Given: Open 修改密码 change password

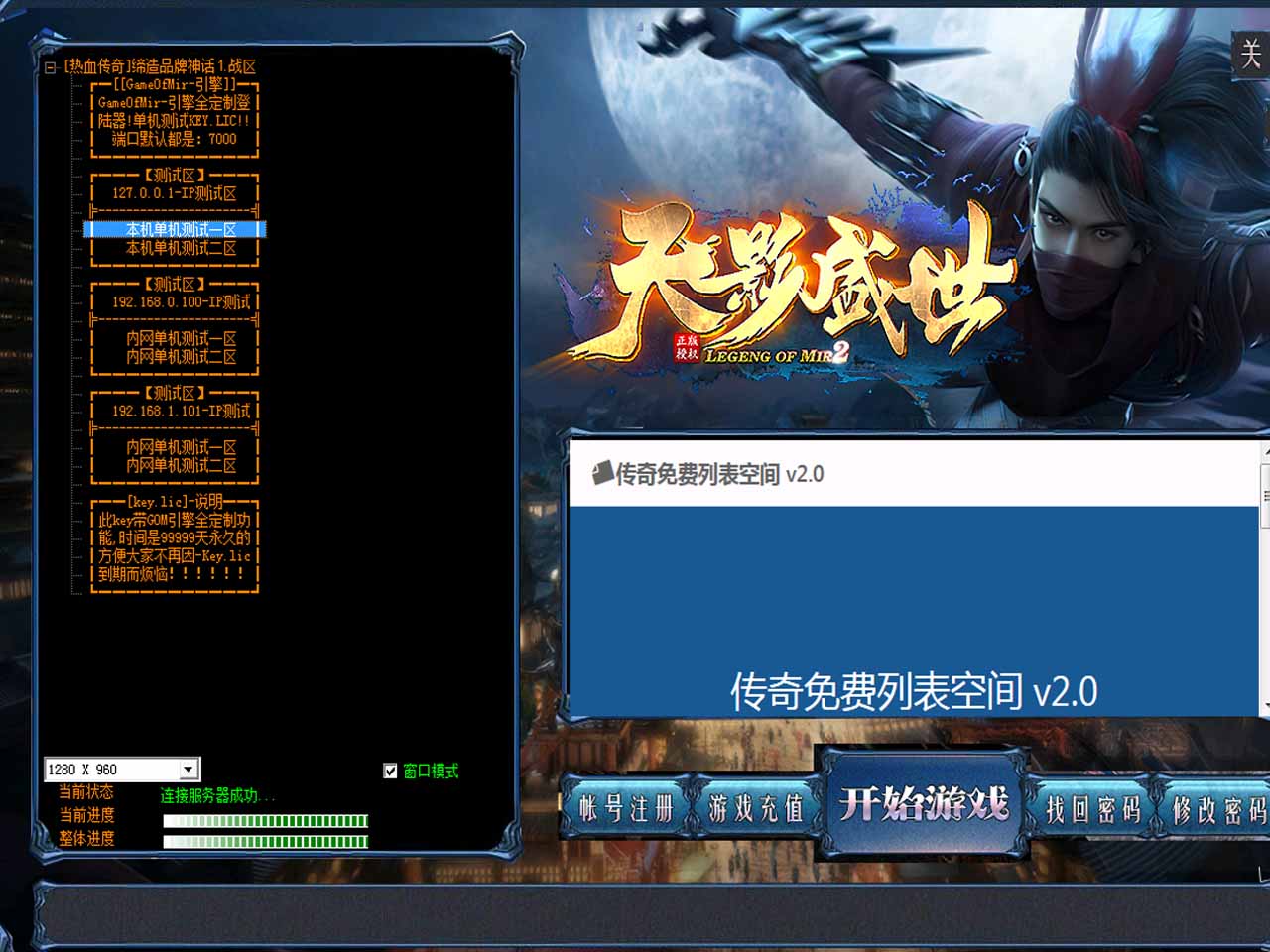Looking at the screenshot, I should (x=1217, y=809).
